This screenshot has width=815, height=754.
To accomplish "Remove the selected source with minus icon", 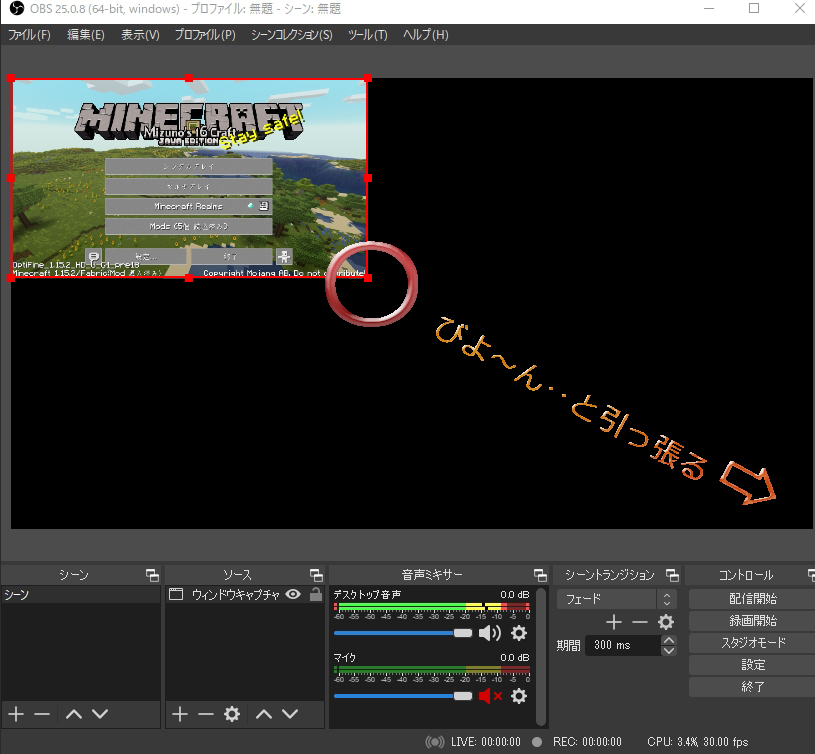I will pyautogui.click(x=206, y=714).
